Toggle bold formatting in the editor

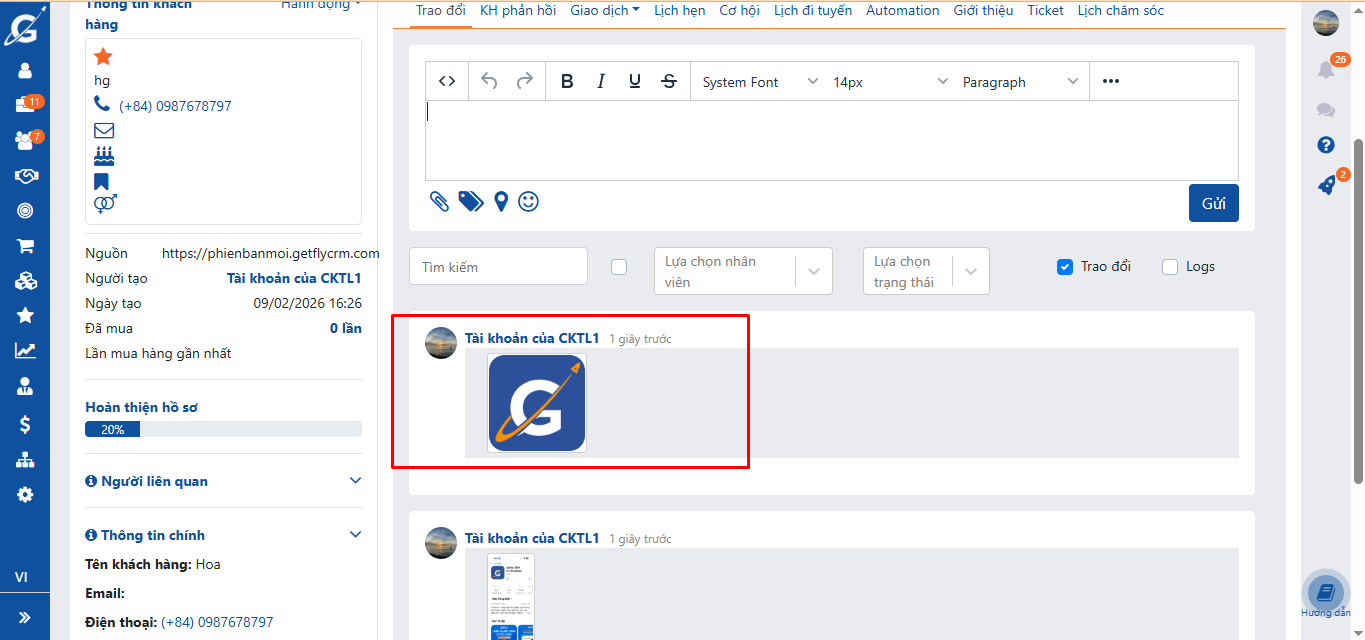pyautogui.click(x=567, y=82)
